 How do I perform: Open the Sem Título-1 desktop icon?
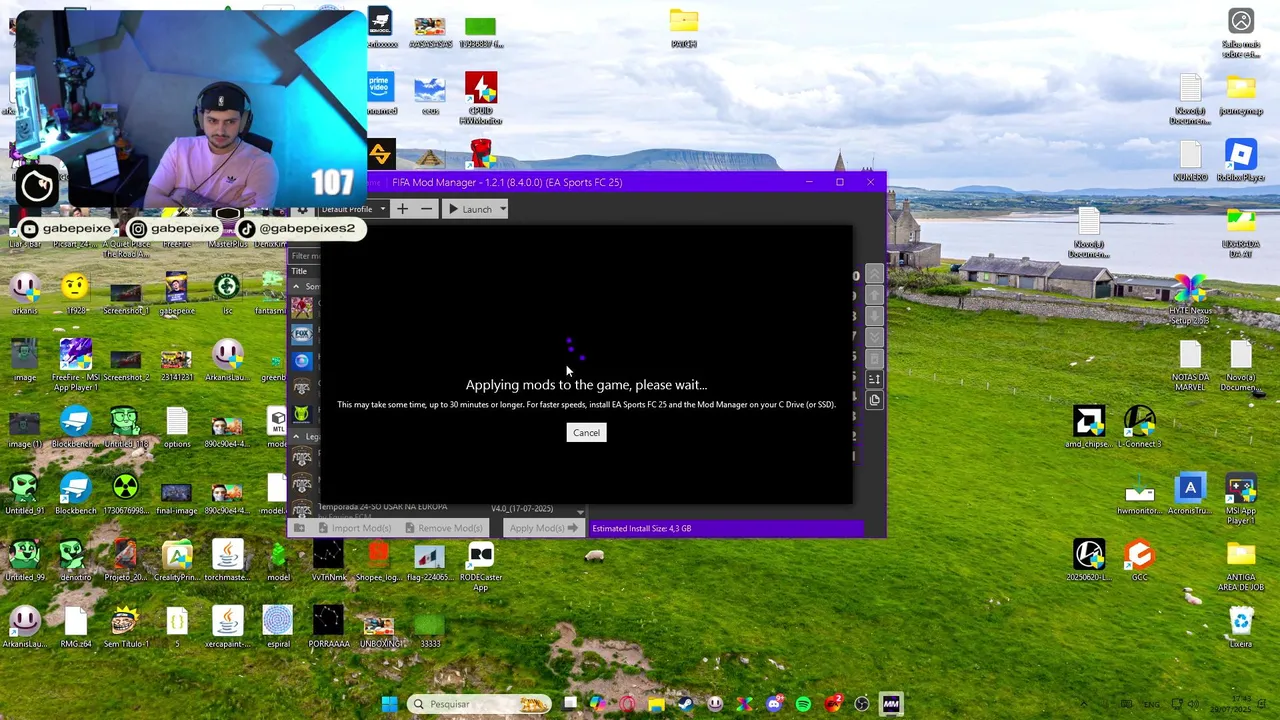coord(125,626)
